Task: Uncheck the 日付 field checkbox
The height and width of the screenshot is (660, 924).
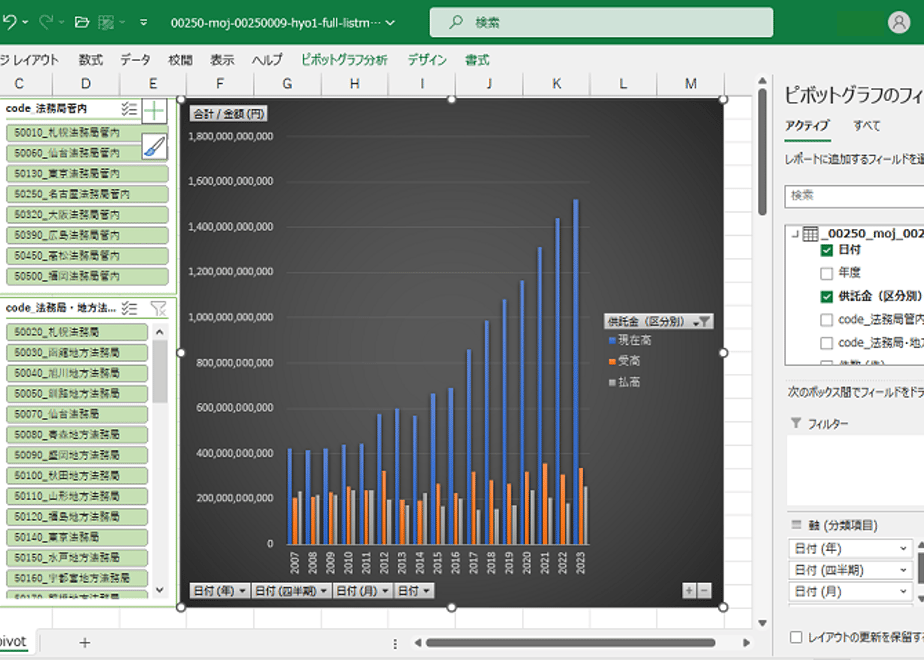Action: (x=827, y=250)
